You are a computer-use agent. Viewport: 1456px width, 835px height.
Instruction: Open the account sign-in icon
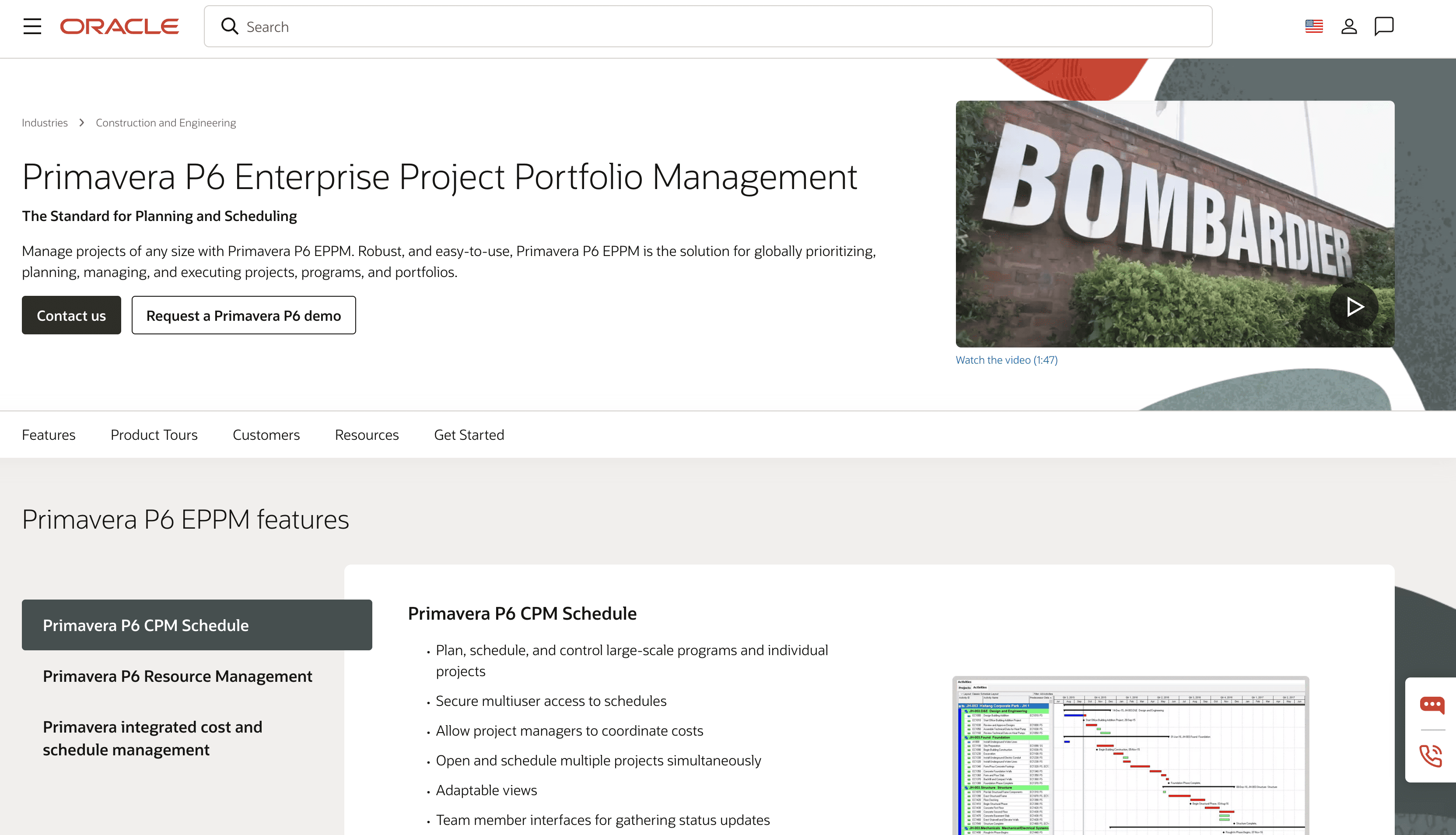1349,26
